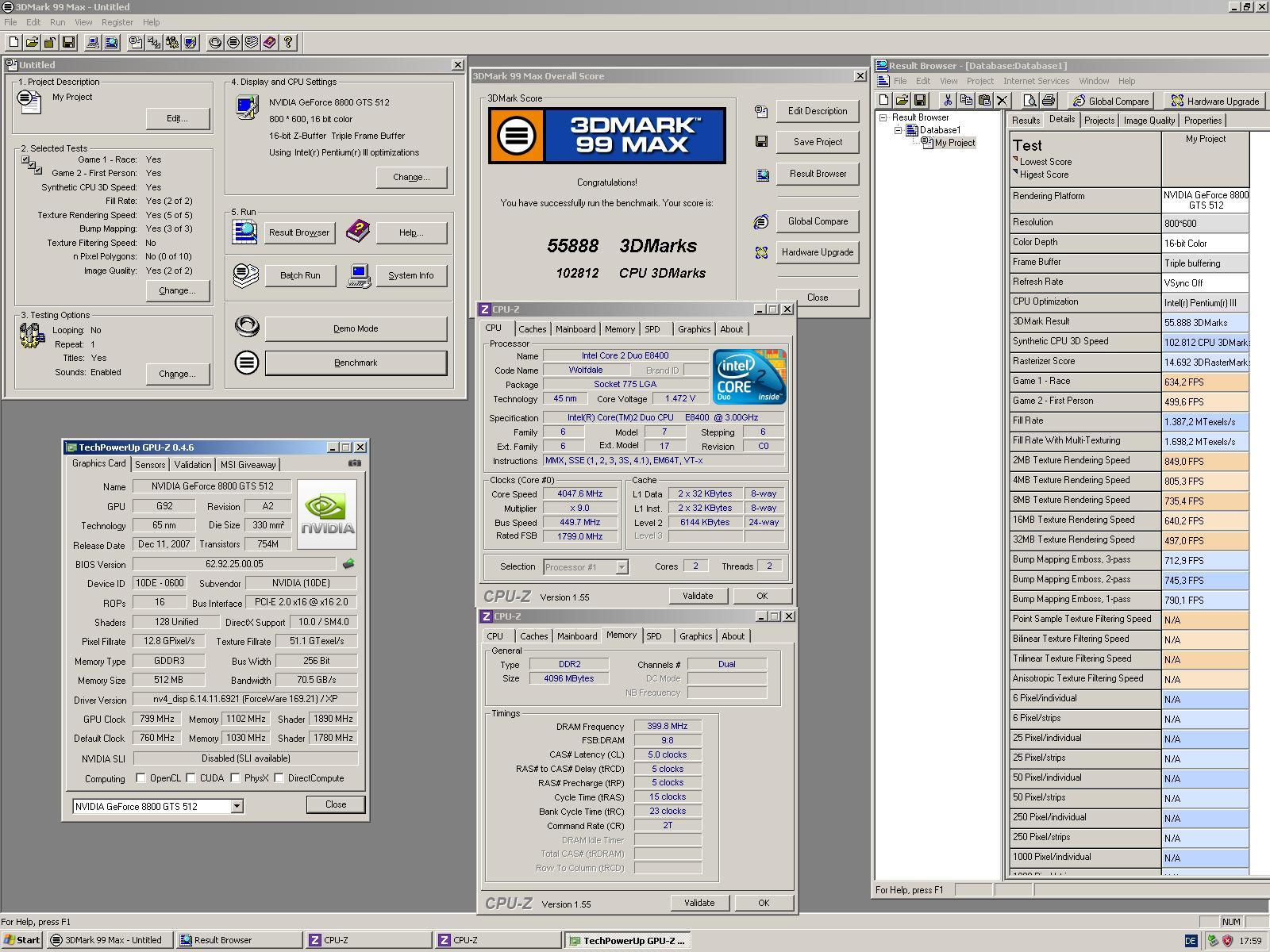Enable the OpenCL checkbox in GPU-Z
The height and width of the screenshot is (952, 1270).
tap(141, 778)
